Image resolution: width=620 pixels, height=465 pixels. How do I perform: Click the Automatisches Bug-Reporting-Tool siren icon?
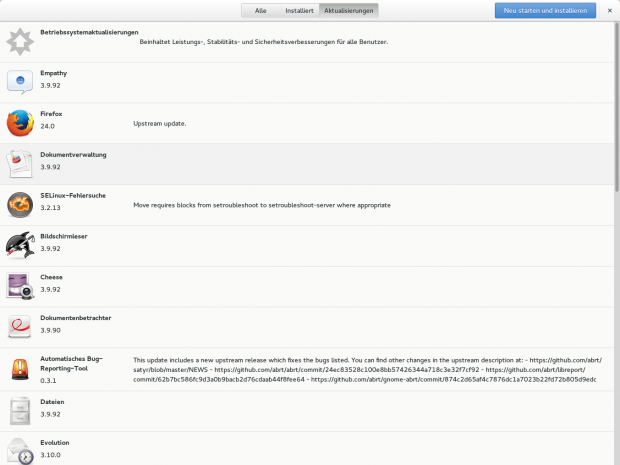pyautogui.click(x=20, y=368)
